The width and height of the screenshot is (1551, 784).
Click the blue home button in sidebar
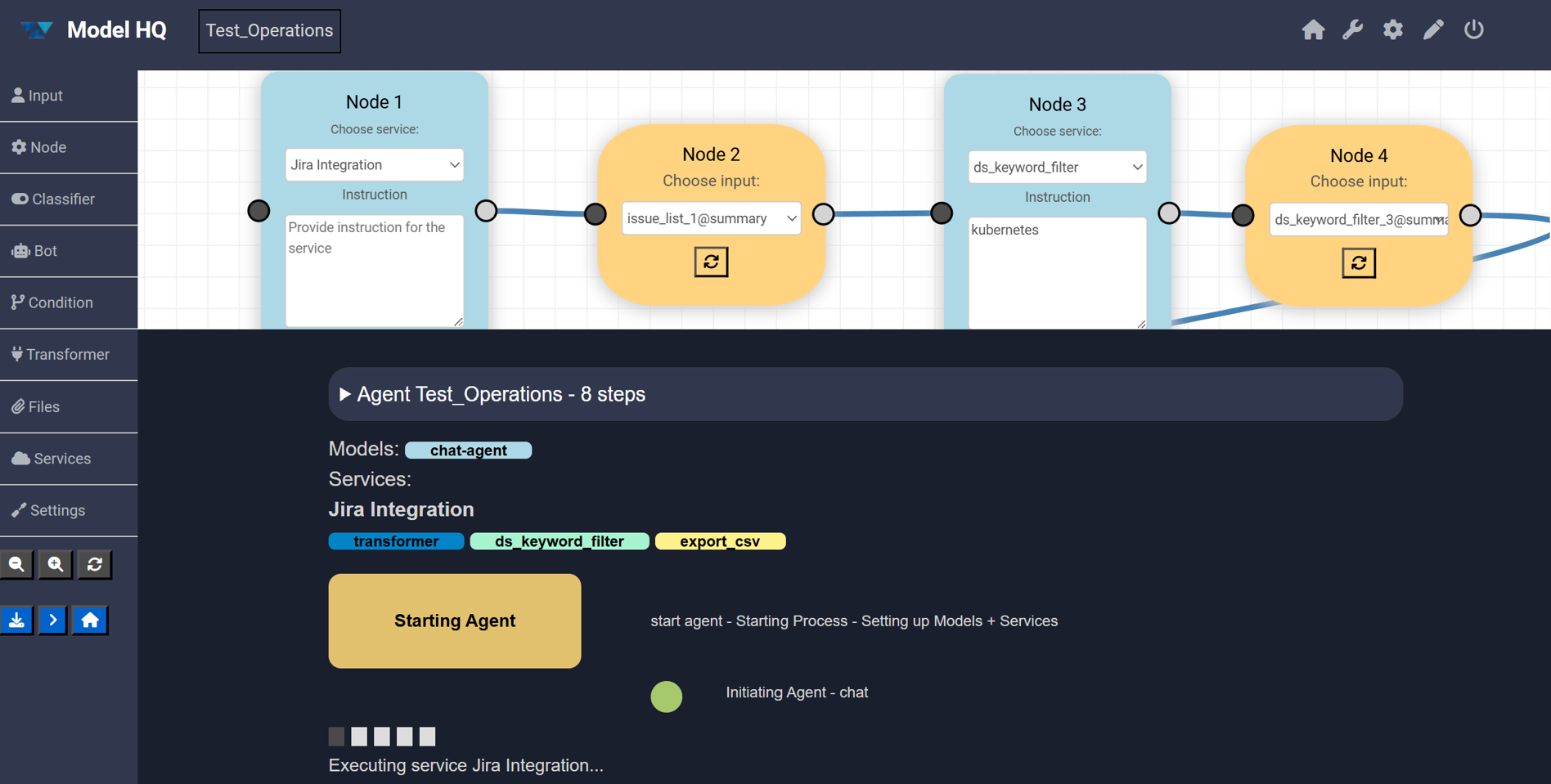90,620
